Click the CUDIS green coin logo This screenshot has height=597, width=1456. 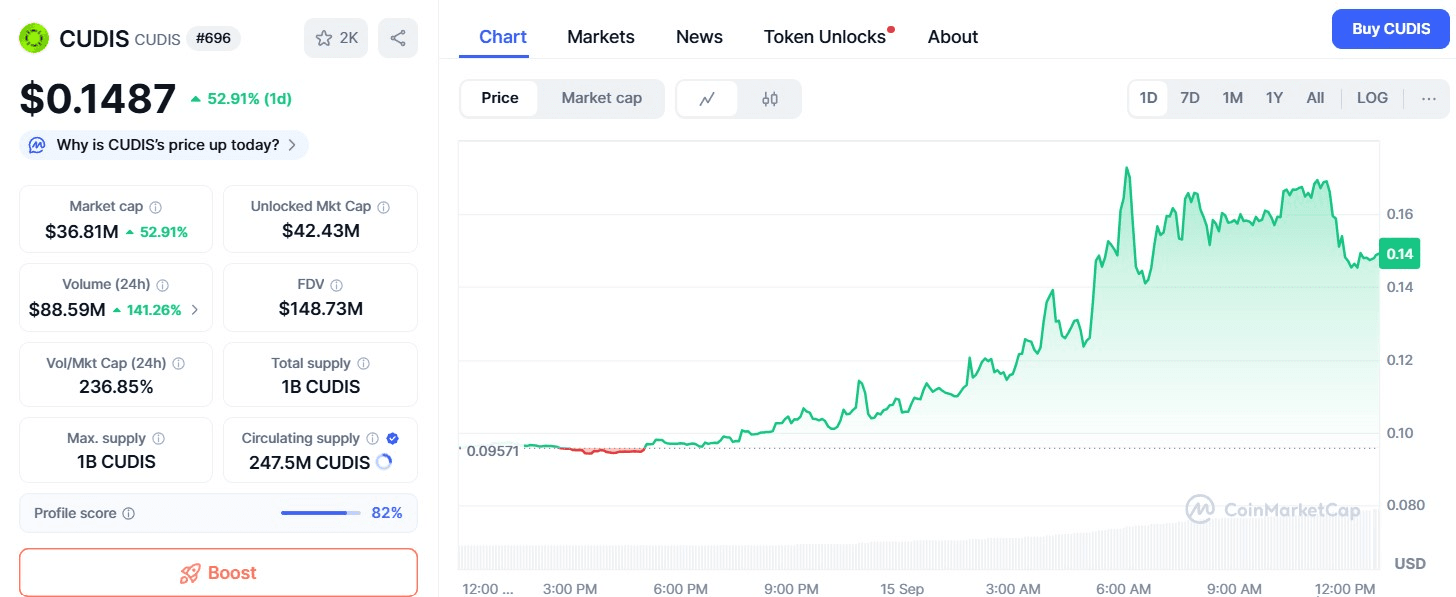[x=34, y=38]
